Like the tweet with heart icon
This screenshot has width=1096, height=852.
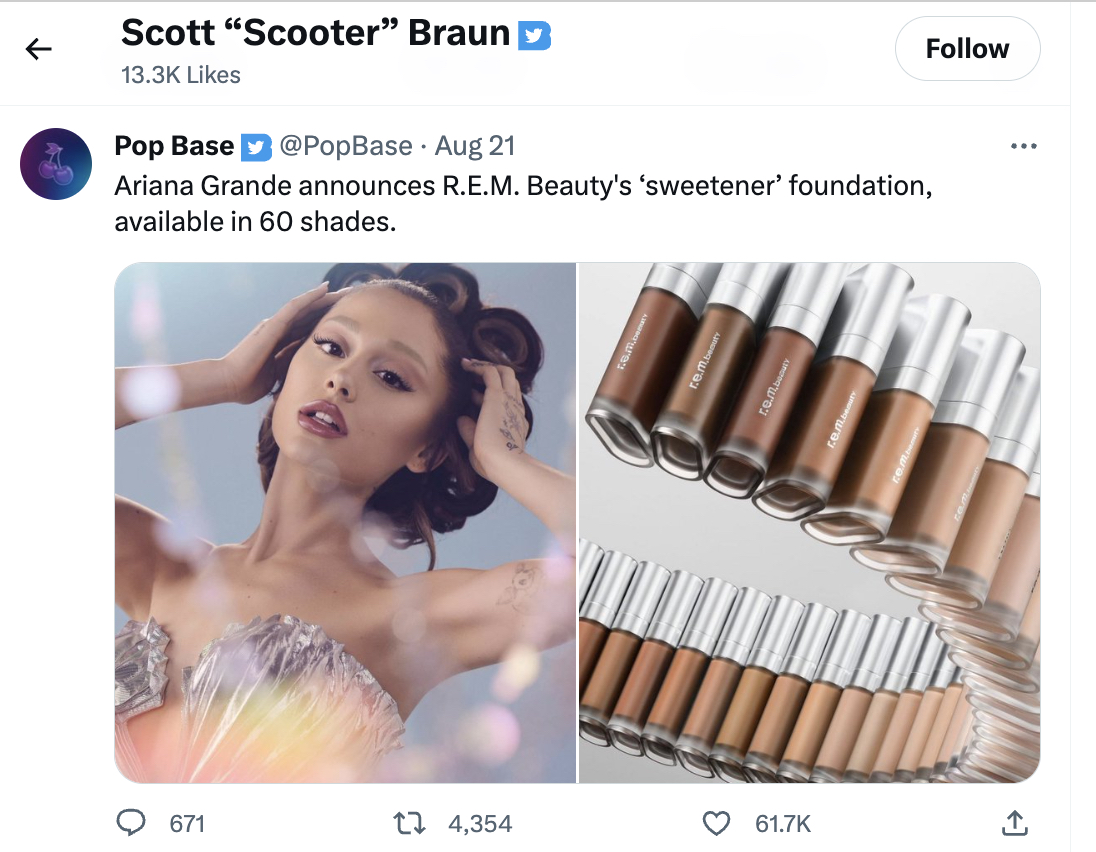pos(717,823)
